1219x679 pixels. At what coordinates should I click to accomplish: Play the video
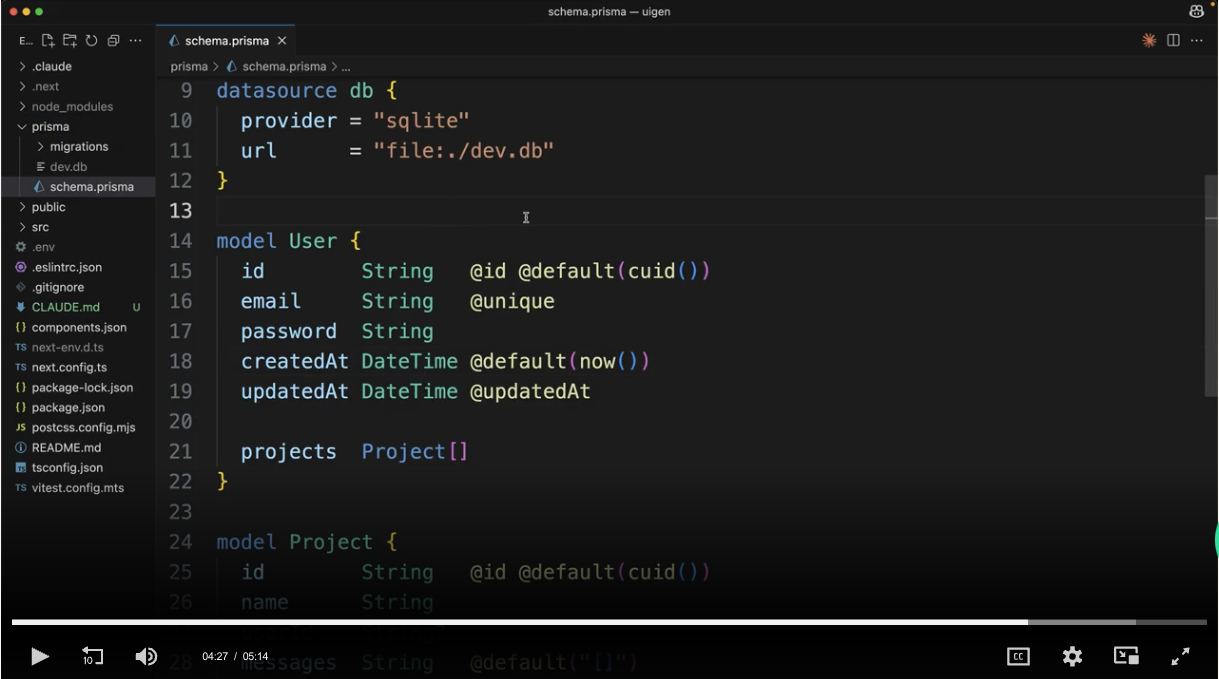(x=39, y=656)
